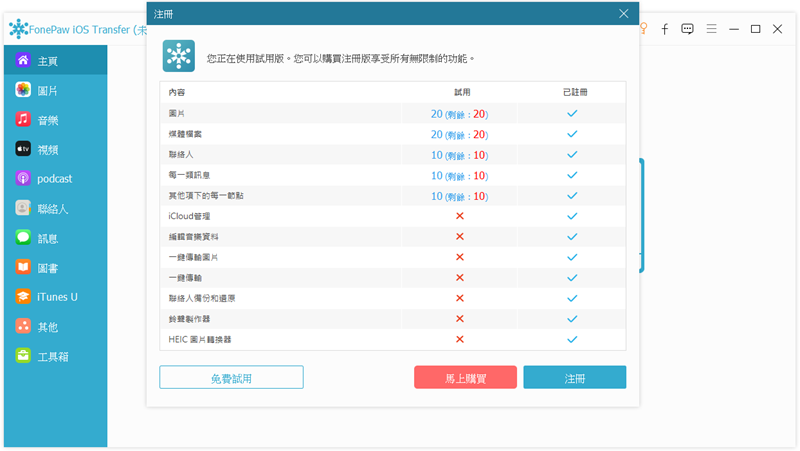The width and height of the screenshot is (800, 451).
Task: Click the snowflake app icon in dialog
Action: click(x=179, y=56)
